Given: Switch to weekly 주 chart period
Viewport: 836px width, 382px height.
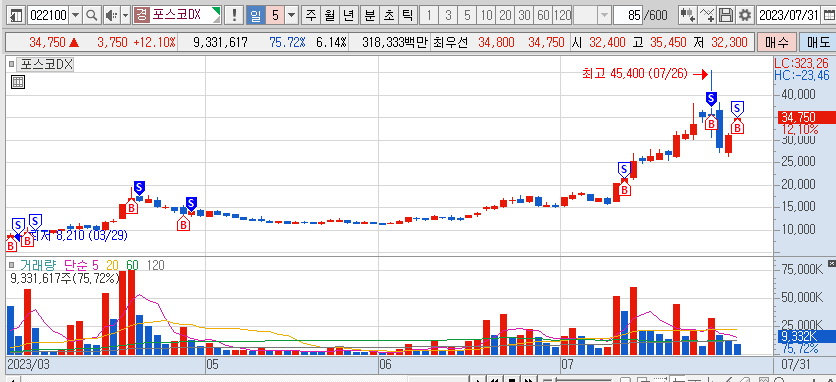Looking at the screenshot, I should (311, 15).
